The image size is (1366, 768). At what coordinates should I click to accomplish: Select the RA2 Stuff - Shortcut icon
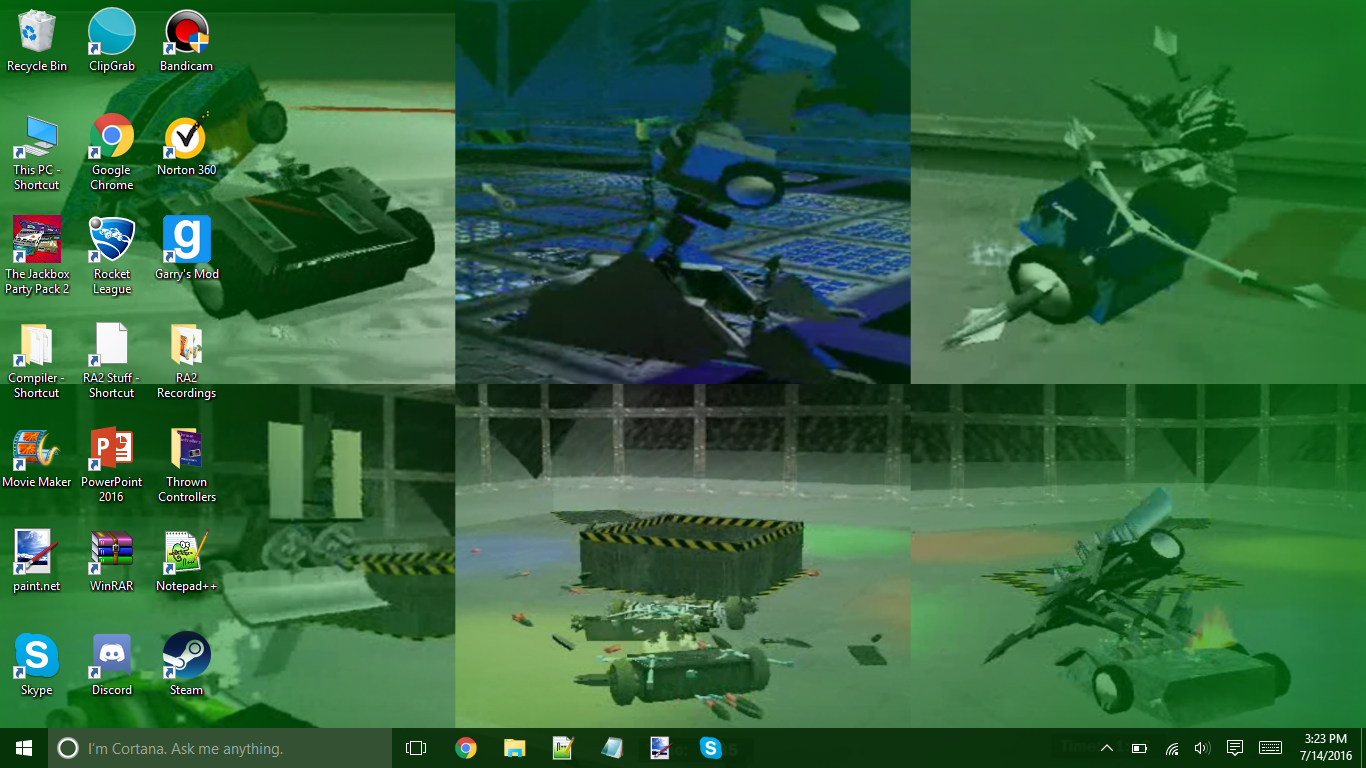[x=112, y=360]
